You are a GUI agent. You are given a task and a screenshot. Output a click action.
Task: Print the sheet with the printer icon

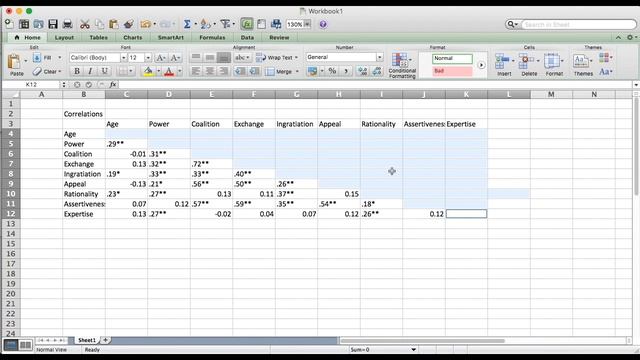(67, 24)
